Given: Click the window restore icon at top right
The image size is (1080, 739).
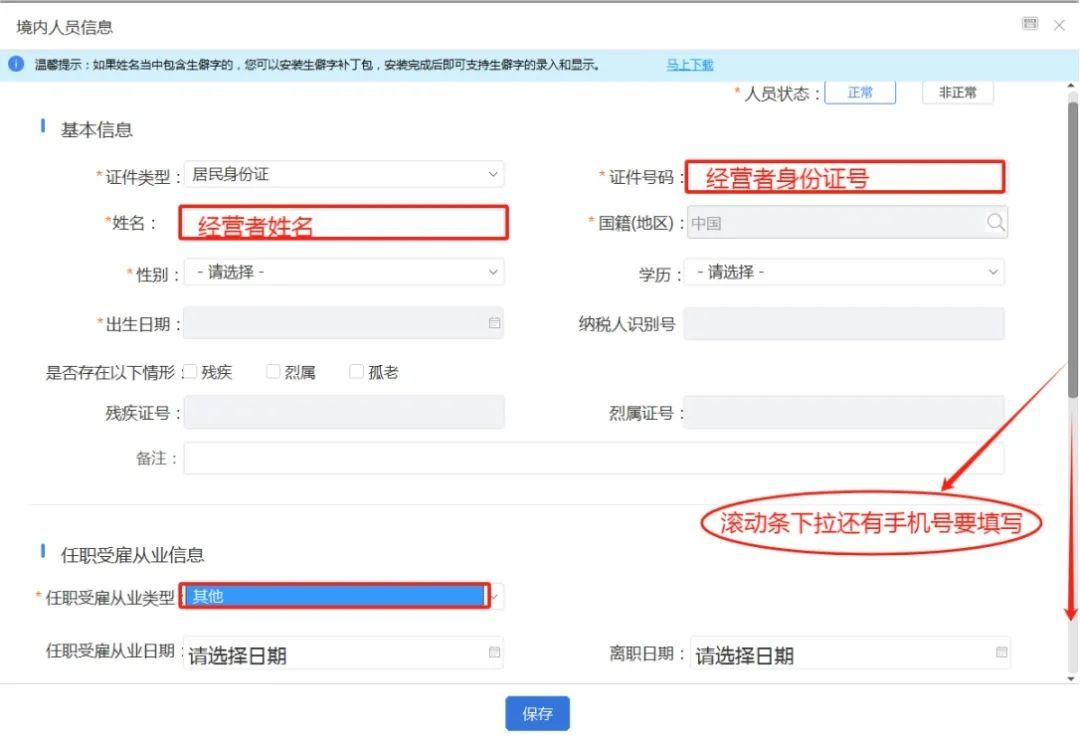Looking at the screenshot, I should coord(1030,24).
